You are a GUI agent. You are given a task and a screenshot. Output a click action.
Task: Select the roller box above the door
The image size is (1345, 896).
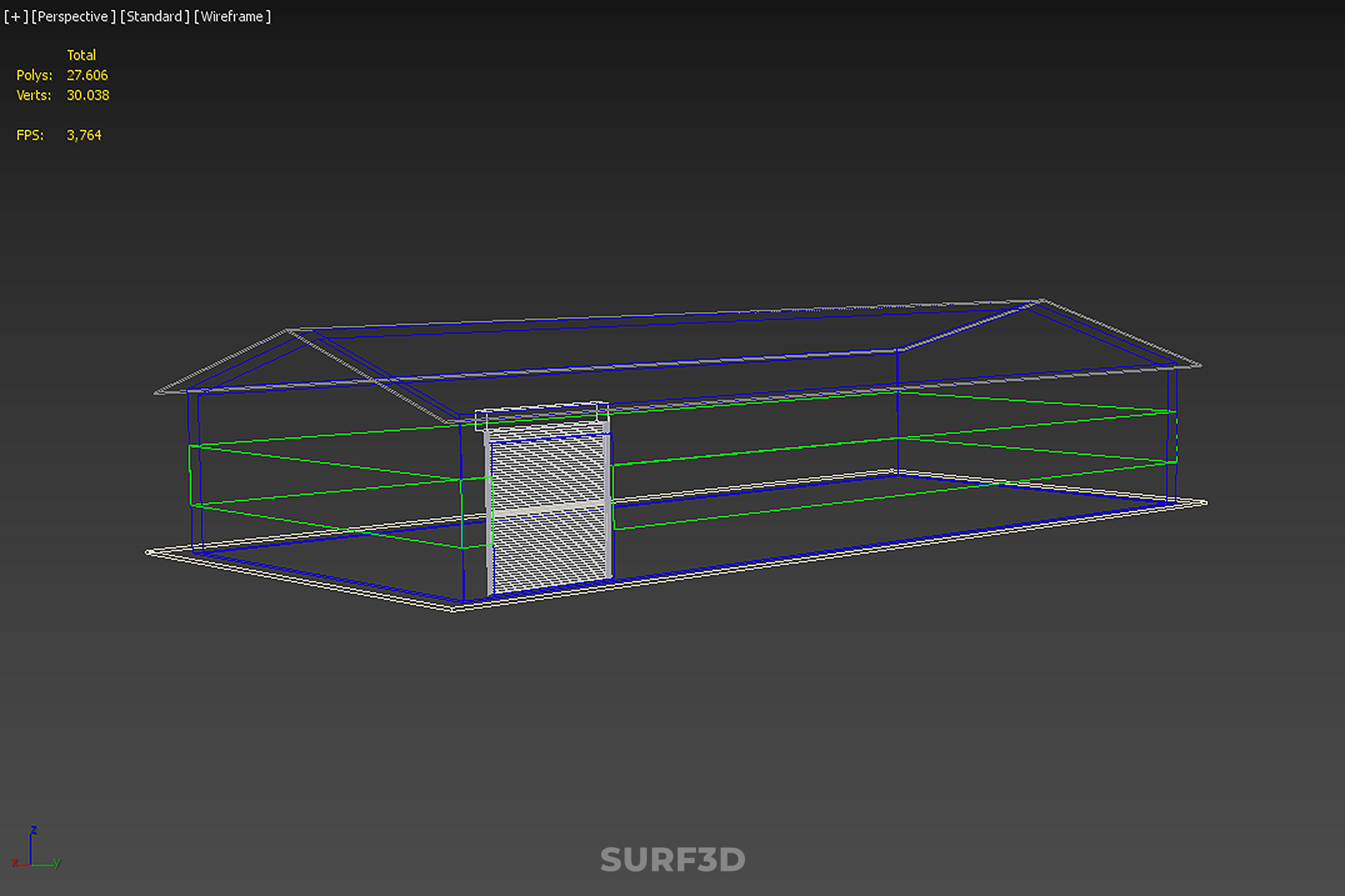(x=542, y=415)
